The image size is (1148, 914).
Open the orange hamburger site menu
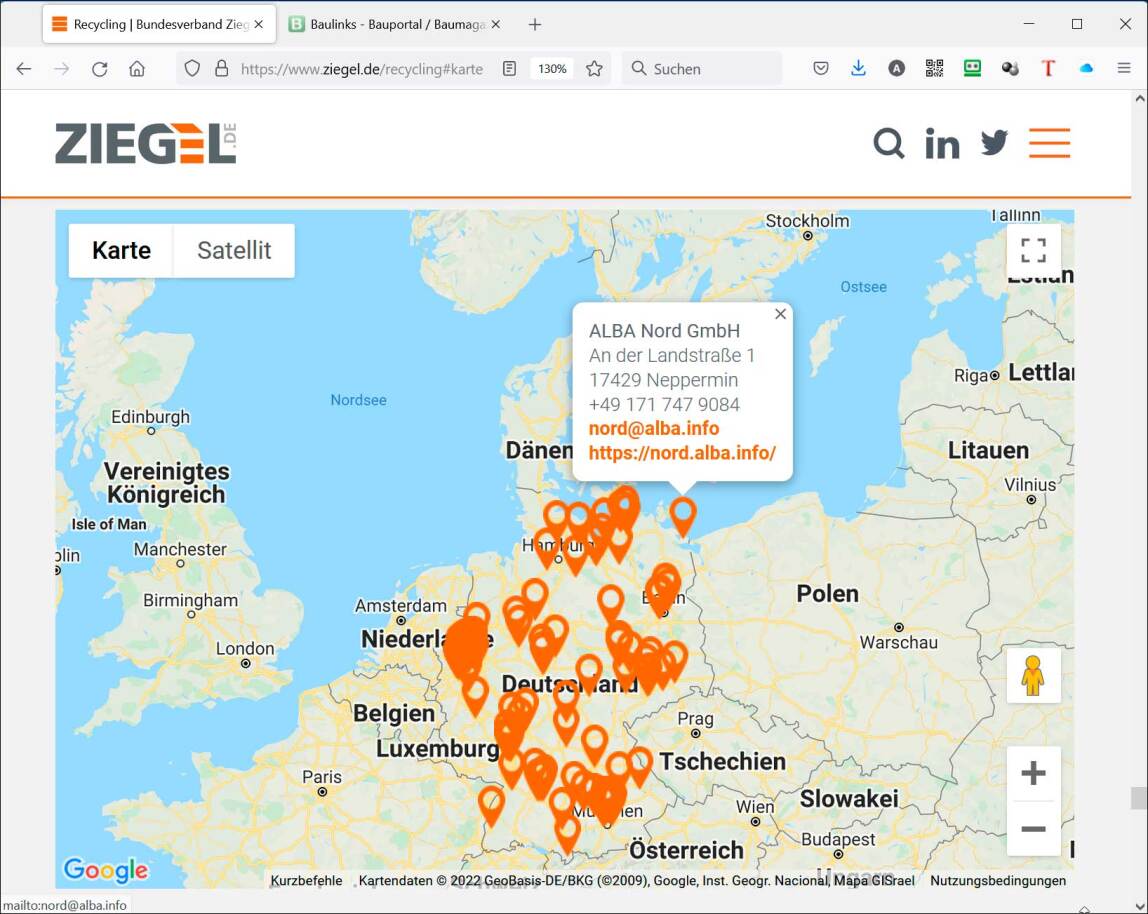(x=1049, y=143)
